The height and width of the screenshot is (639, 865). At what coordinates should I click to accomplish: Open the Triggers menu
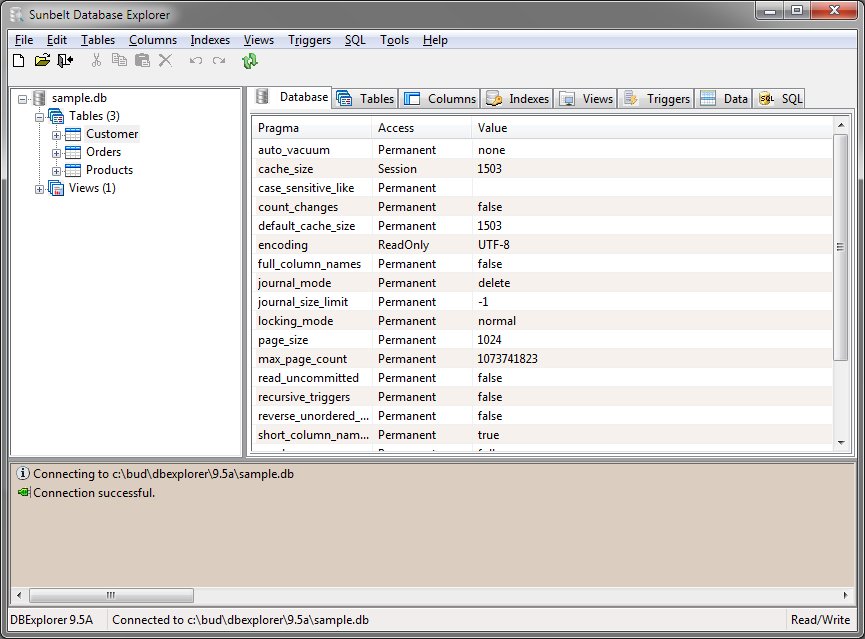coord(309,40)
